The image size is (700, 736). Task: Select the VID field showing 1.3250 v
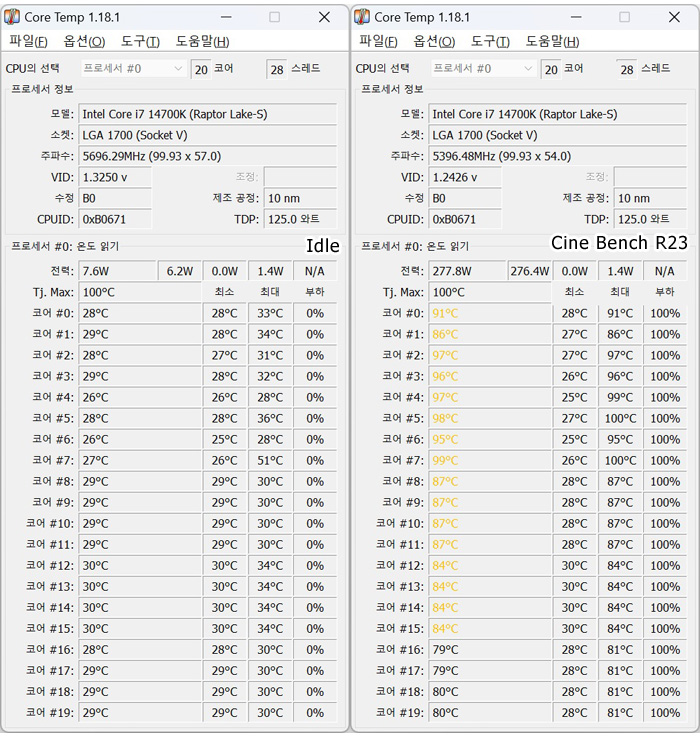click(x=116, y=177)
